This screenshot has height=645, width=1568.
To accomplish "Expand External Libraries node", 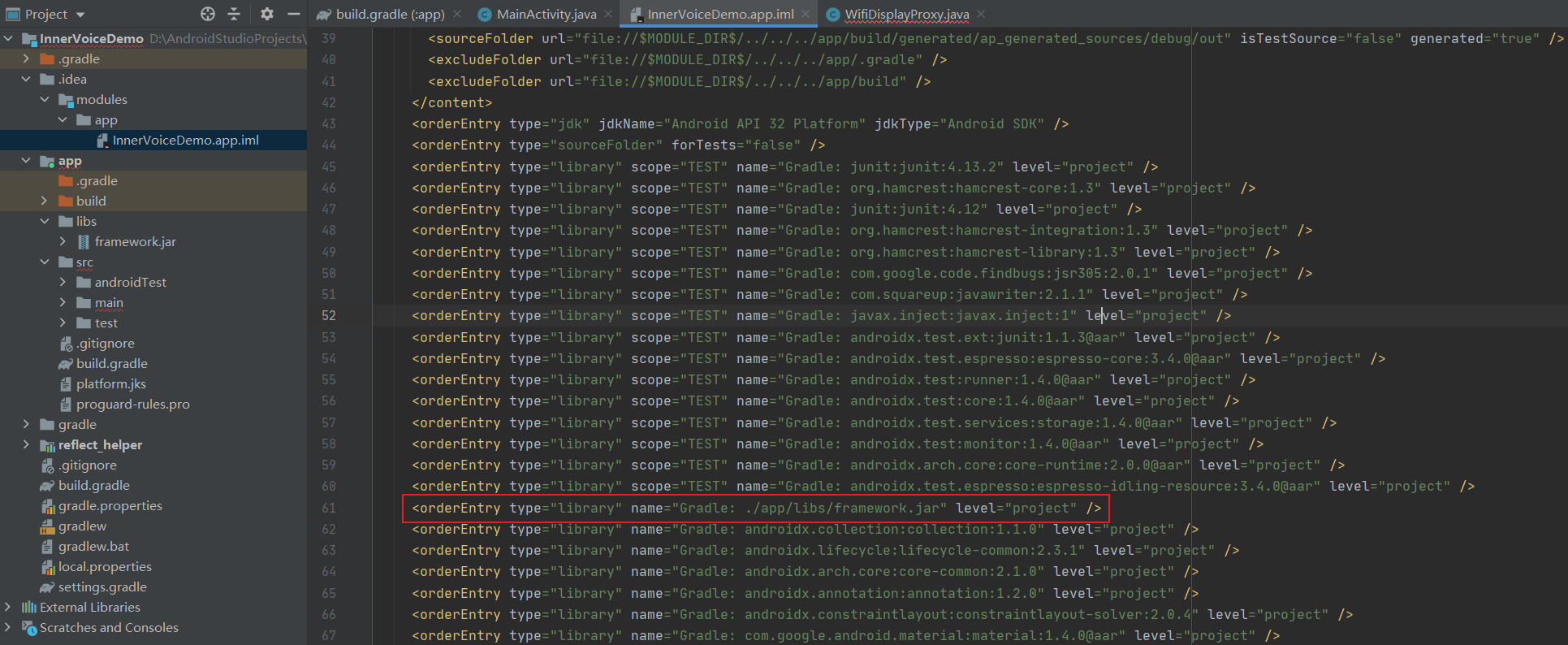I will pos(8,607).
